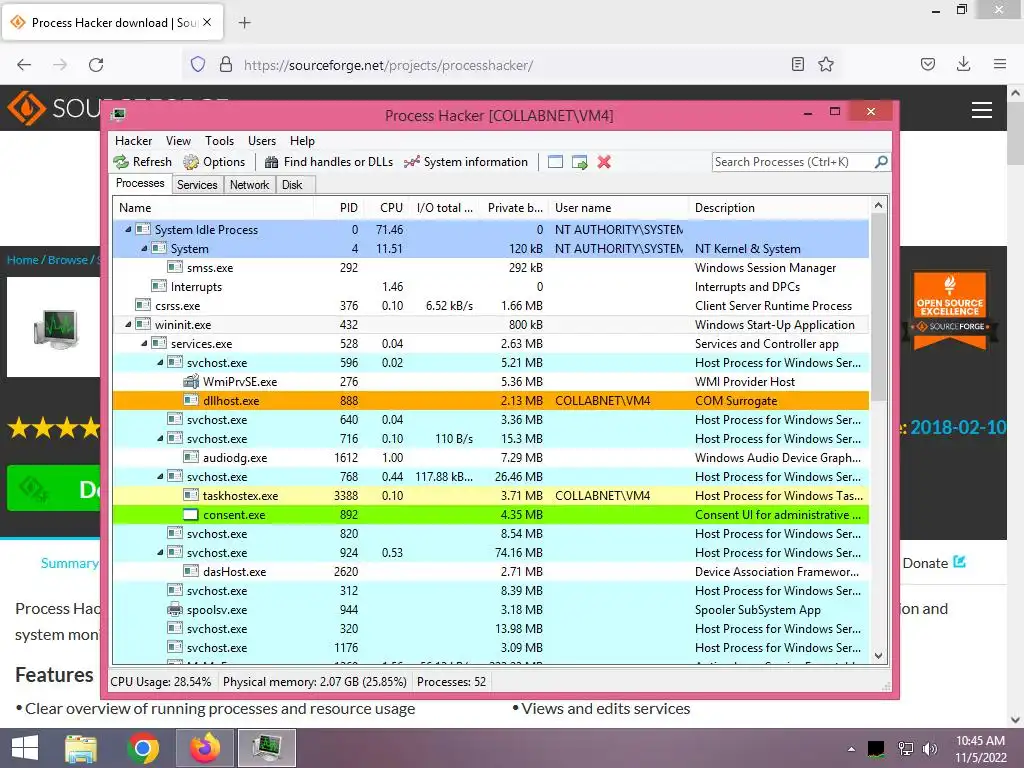Click the Refresh toolbar icon
This screenshot has height=768, width=1024.
click(x=121, y=162)
